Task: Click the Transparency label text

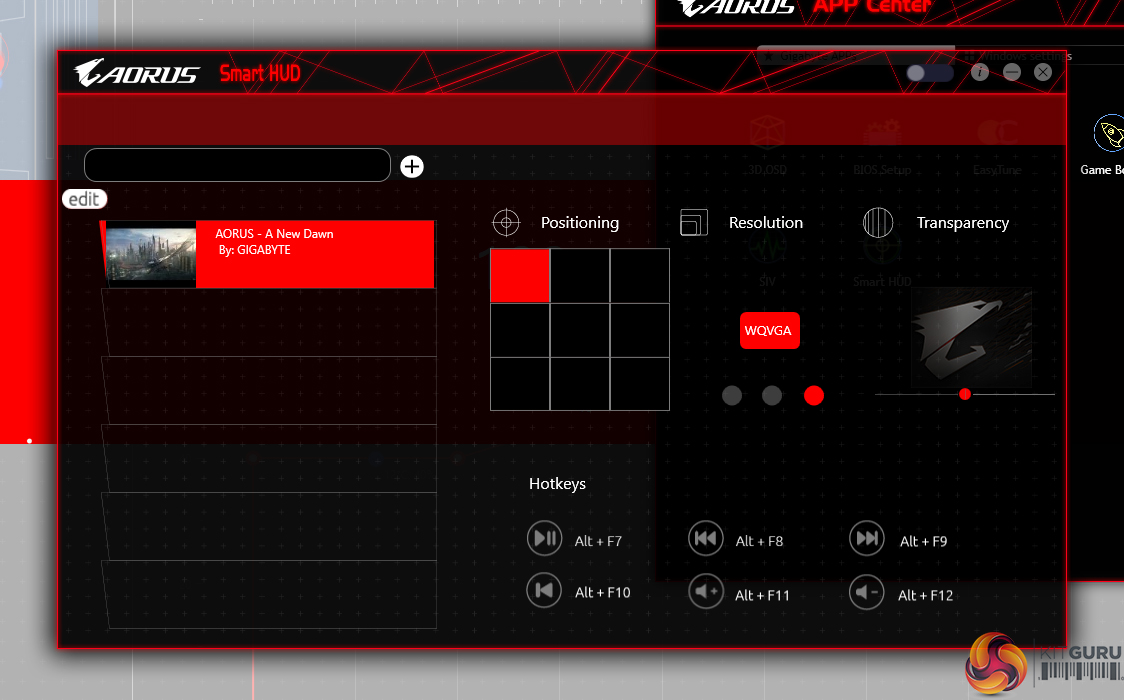Action: tap(963, 223)
